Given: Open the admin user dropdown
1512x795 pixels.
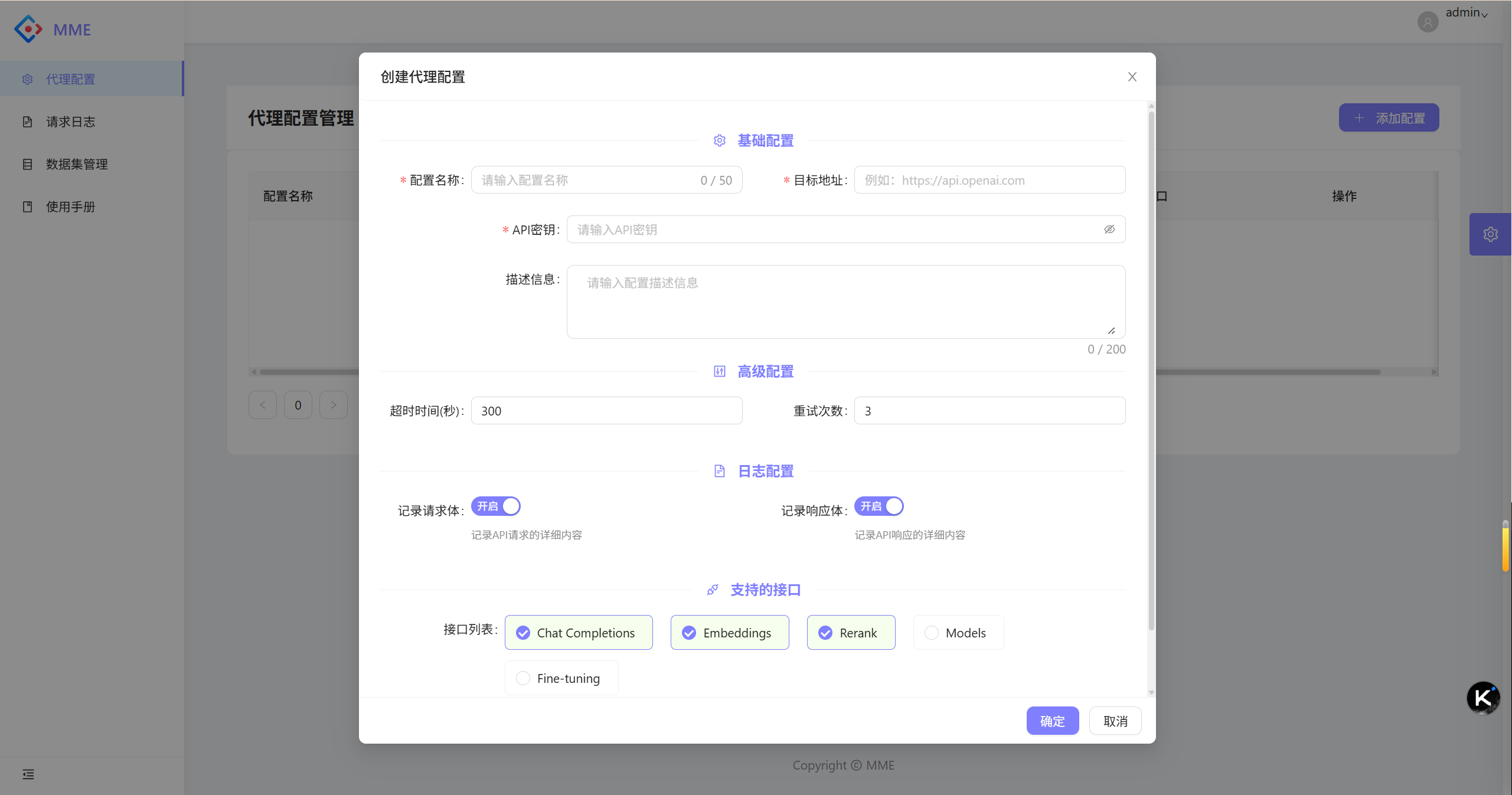Looking at the screenshot, I should 1467,13.
